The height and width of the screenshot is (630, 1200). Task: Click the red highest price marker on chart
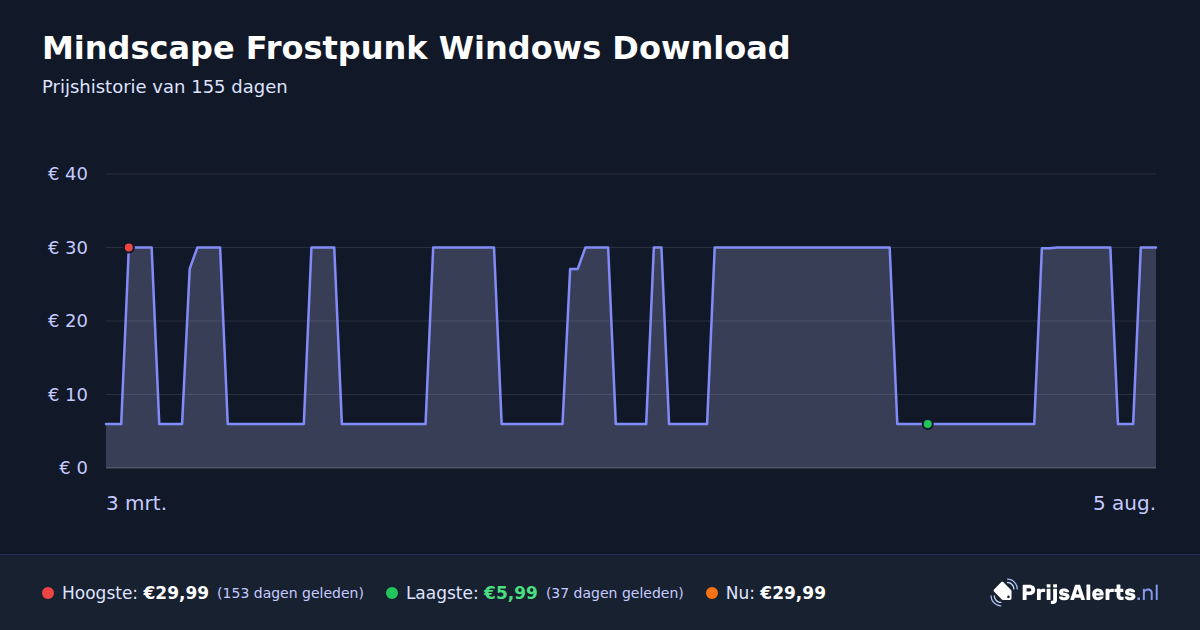pyautogui.click(x=128, y=247)
